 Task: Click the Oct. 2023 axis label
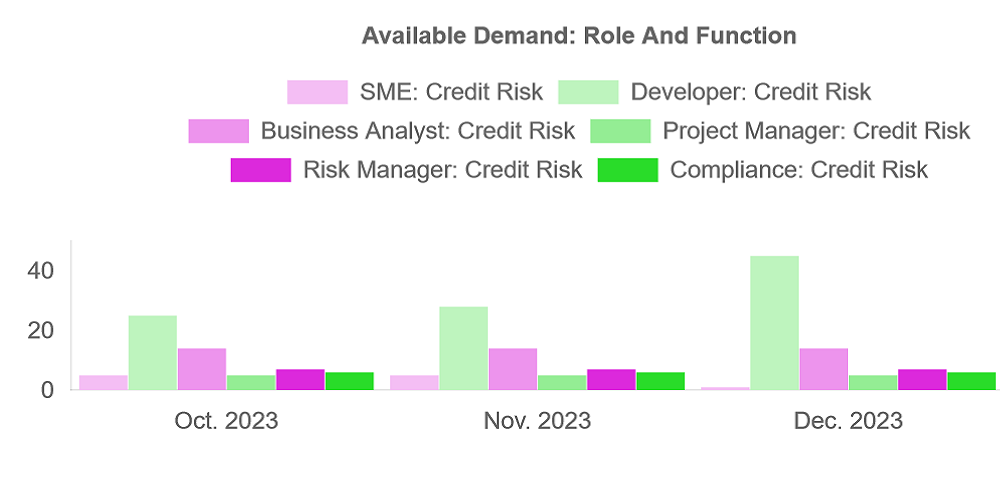226,421
